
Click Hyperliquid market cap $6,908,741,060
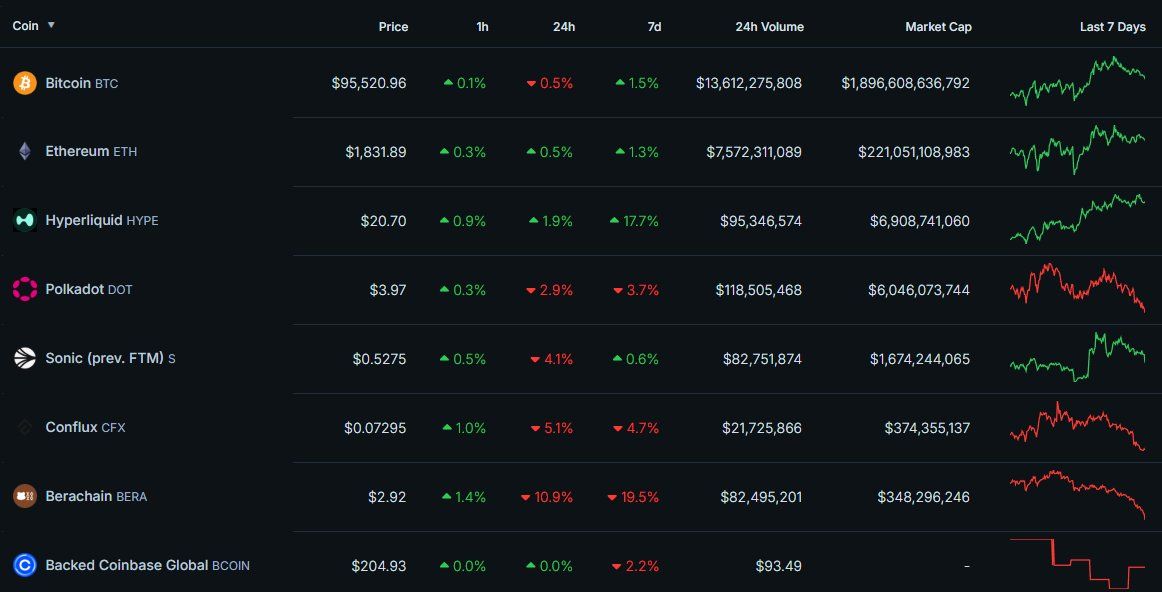[920, 221]
